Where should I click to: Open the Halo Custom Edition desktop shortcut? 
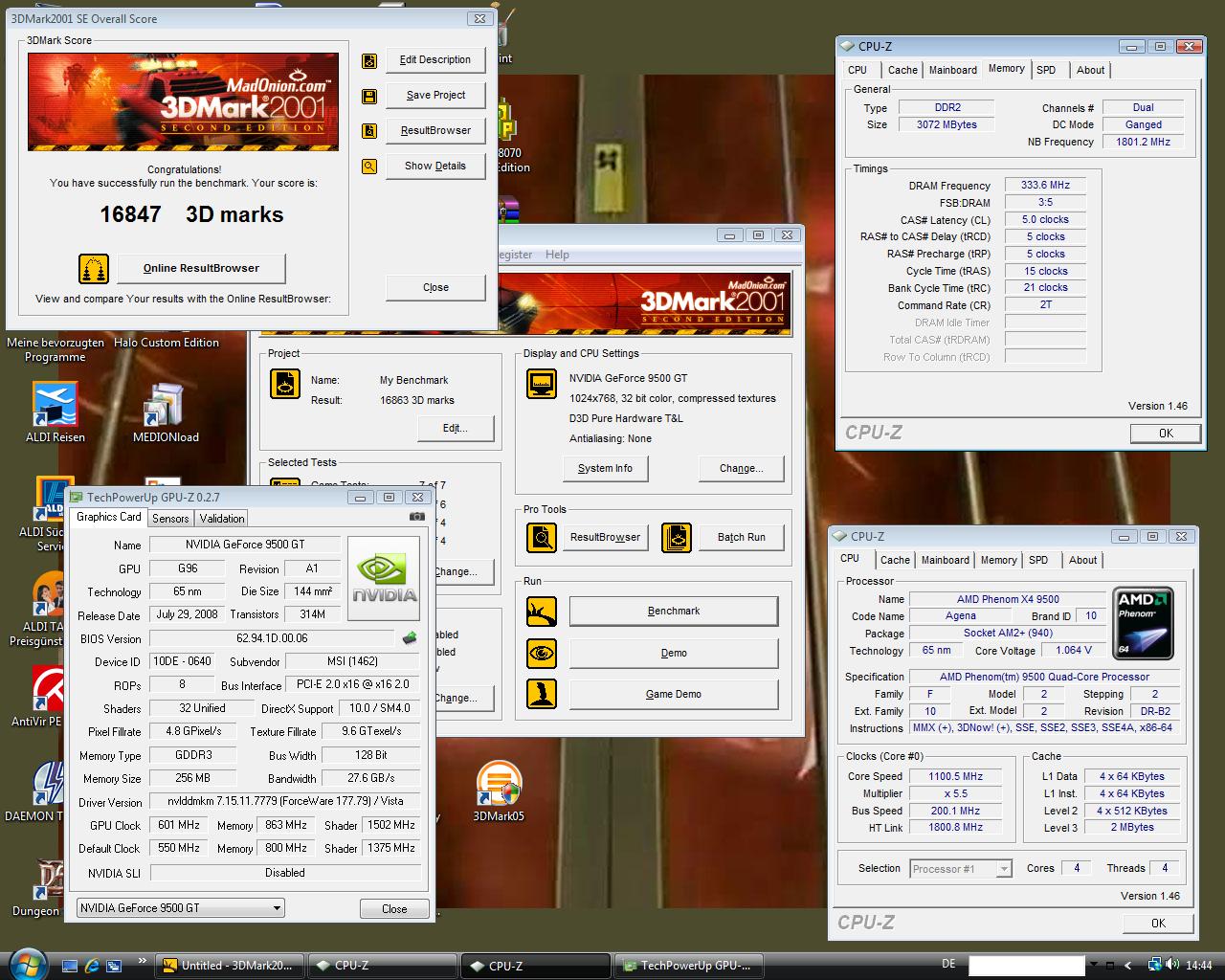167,343
